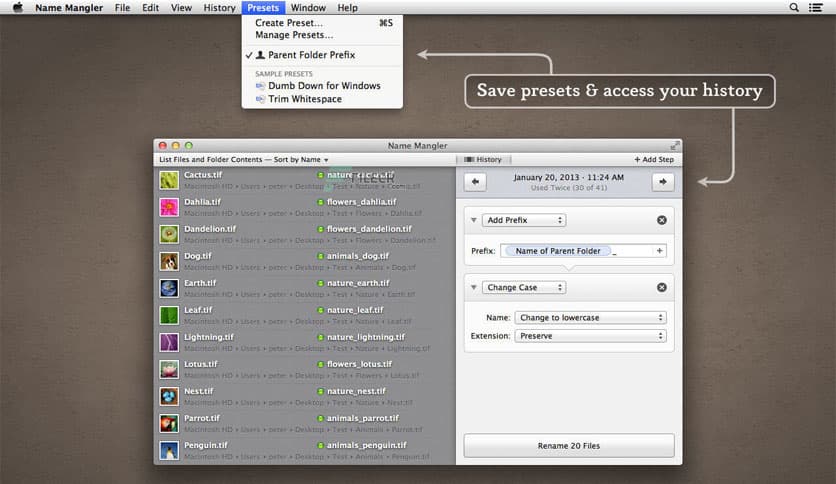
Task: Open List Files and Folder Contents sort dropdown
Action: pyautogui.click(x=244, y=159)
